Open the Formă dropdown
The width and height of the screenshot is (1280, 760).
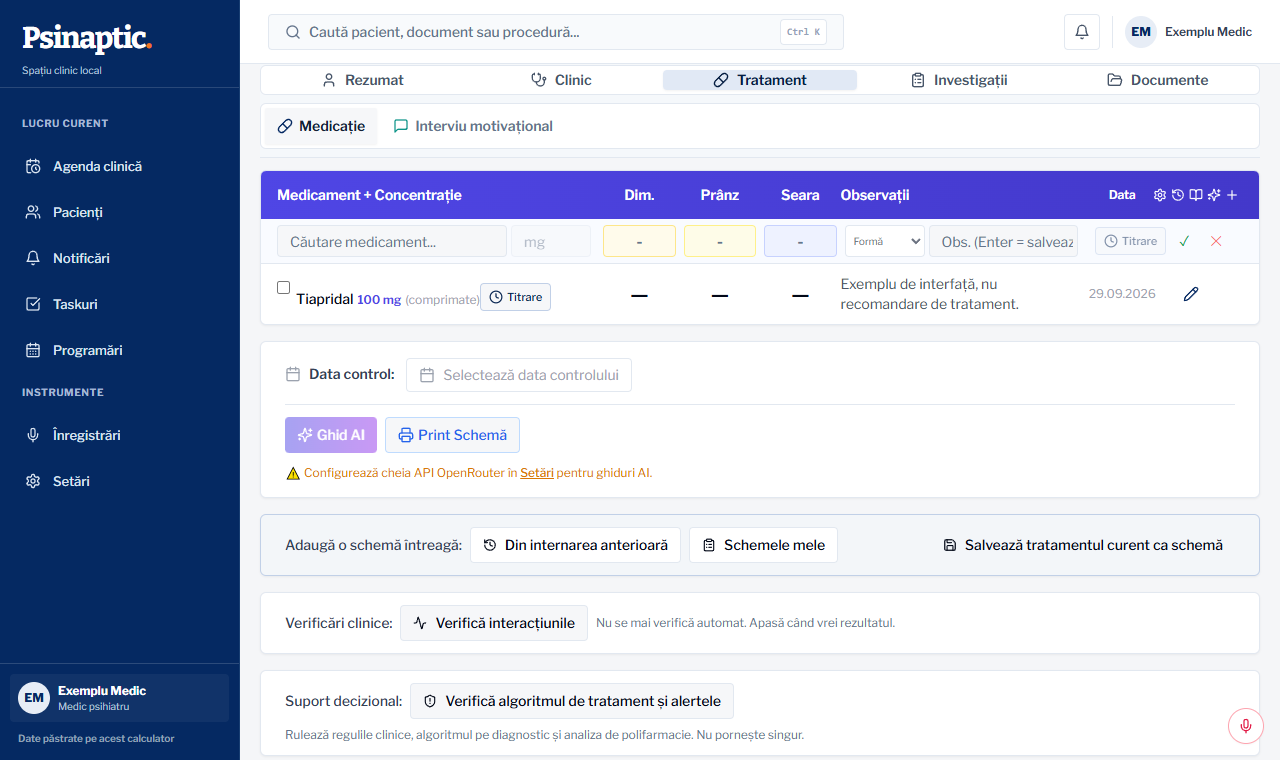pyautogui.click(x=885, y=241)
